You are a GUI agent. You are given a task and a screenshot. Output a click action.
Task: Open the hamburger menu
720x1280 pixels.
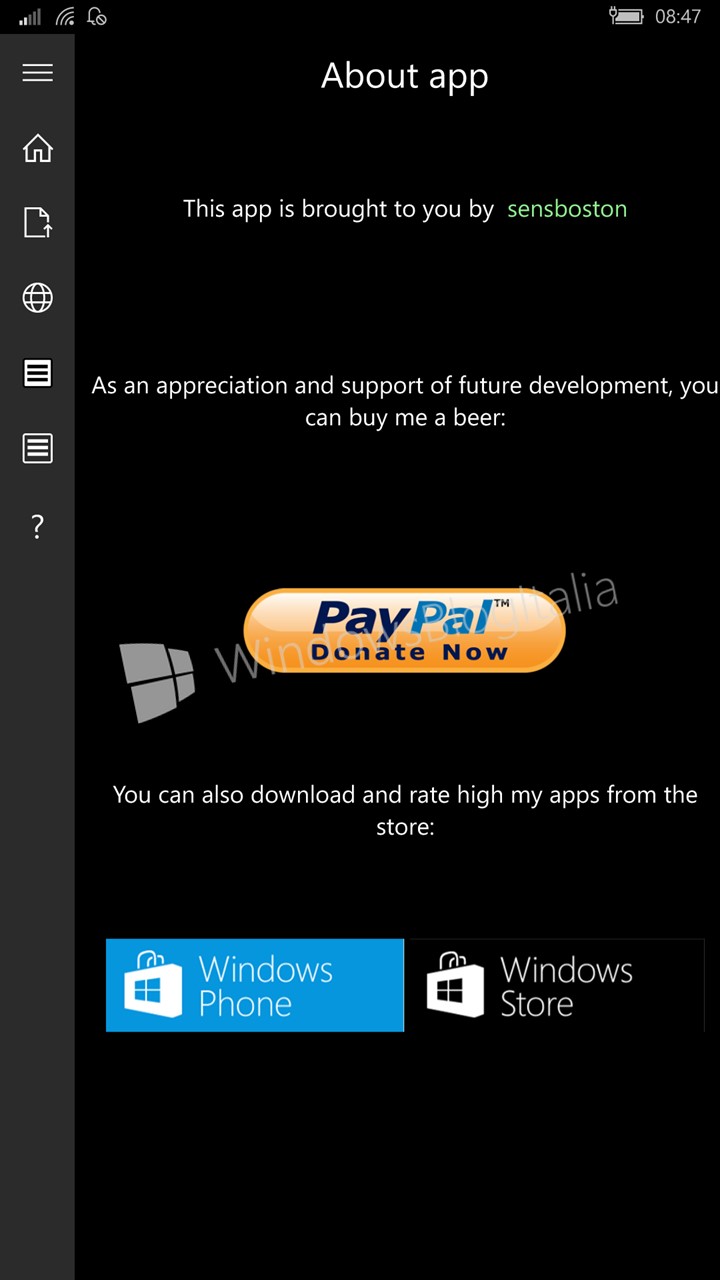(37, 73)
